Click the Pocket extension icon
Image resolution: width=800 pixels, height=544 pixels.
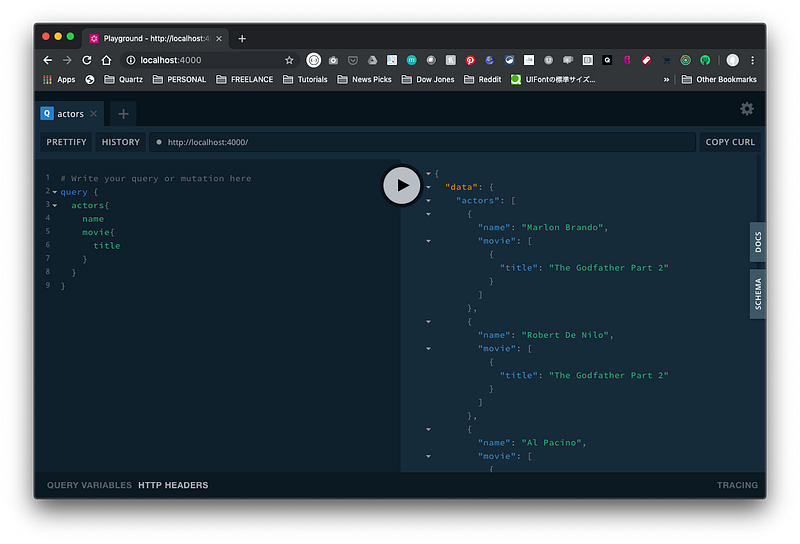click(x=353, y=60)
